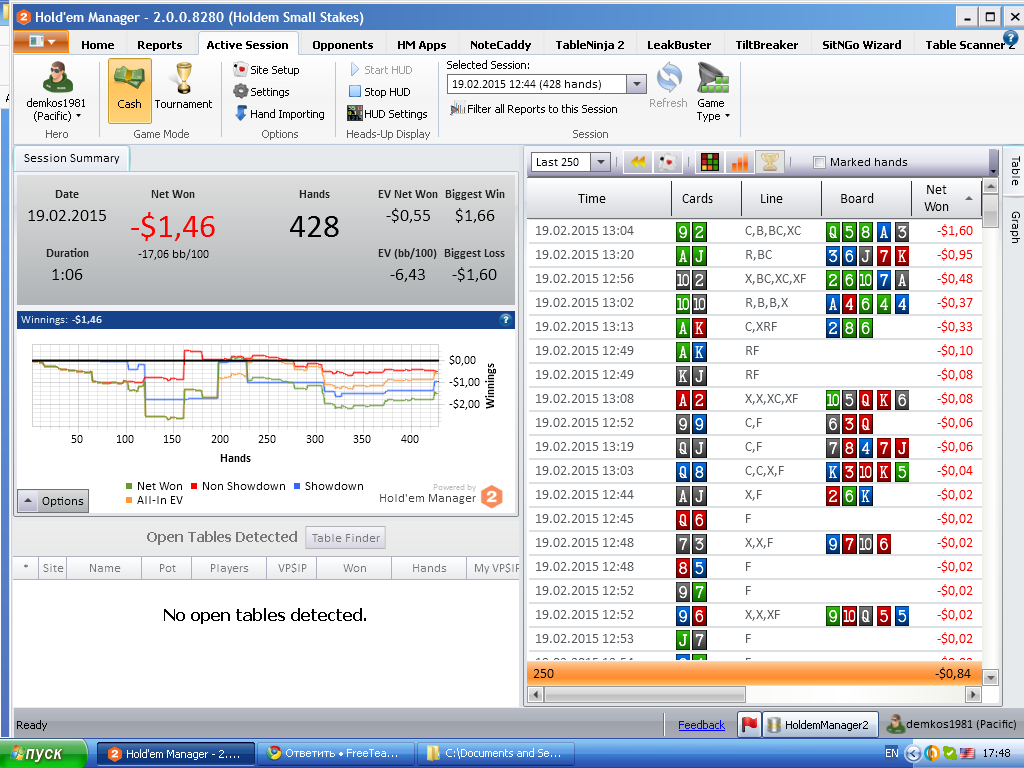Click the blue help icon beside the ribbon tabs
The image size is (1024, 768).
coord(1010,39)
